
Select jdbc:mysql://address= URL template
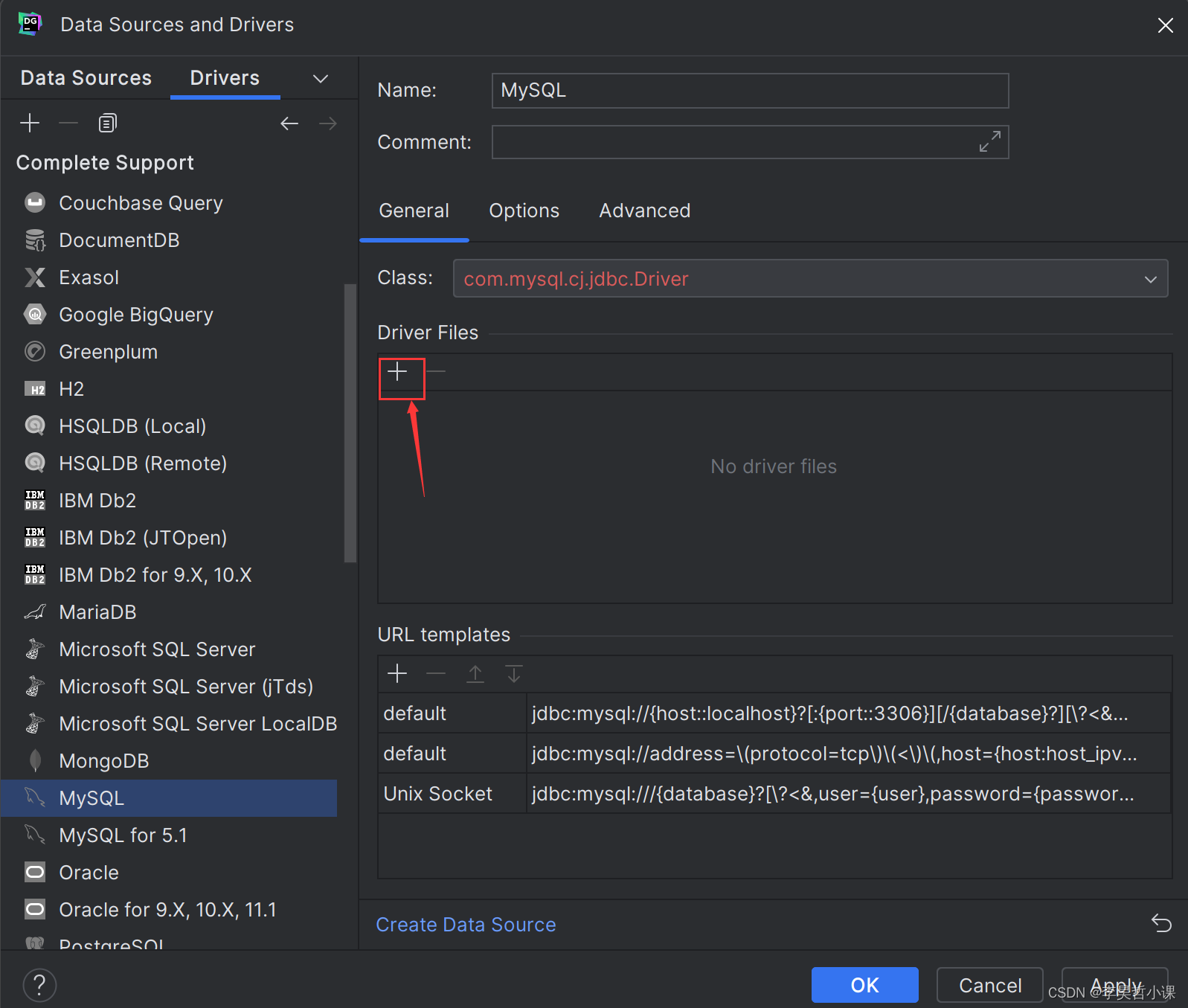click(774, 754)
